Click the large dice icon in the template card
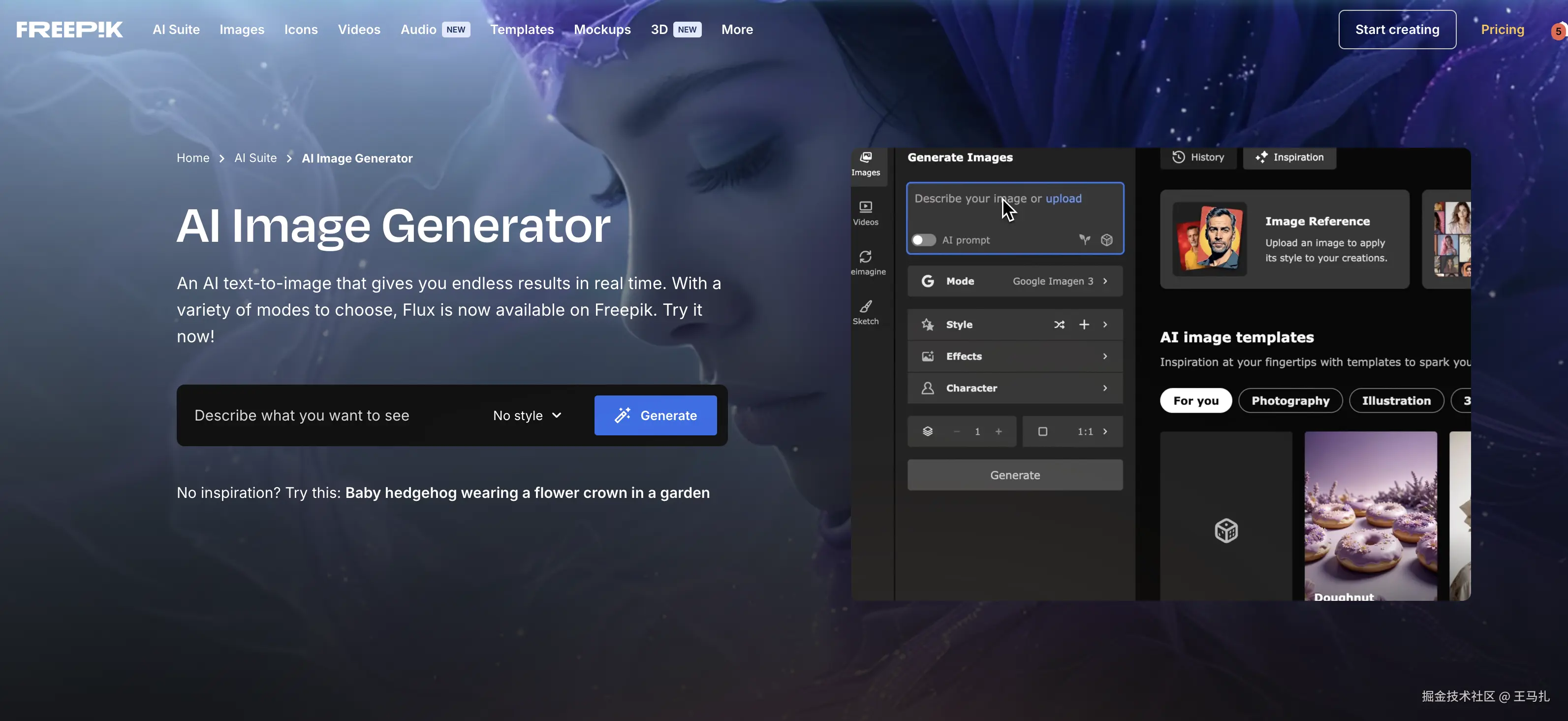The image size is (1568, 721). click(1226, 531)
